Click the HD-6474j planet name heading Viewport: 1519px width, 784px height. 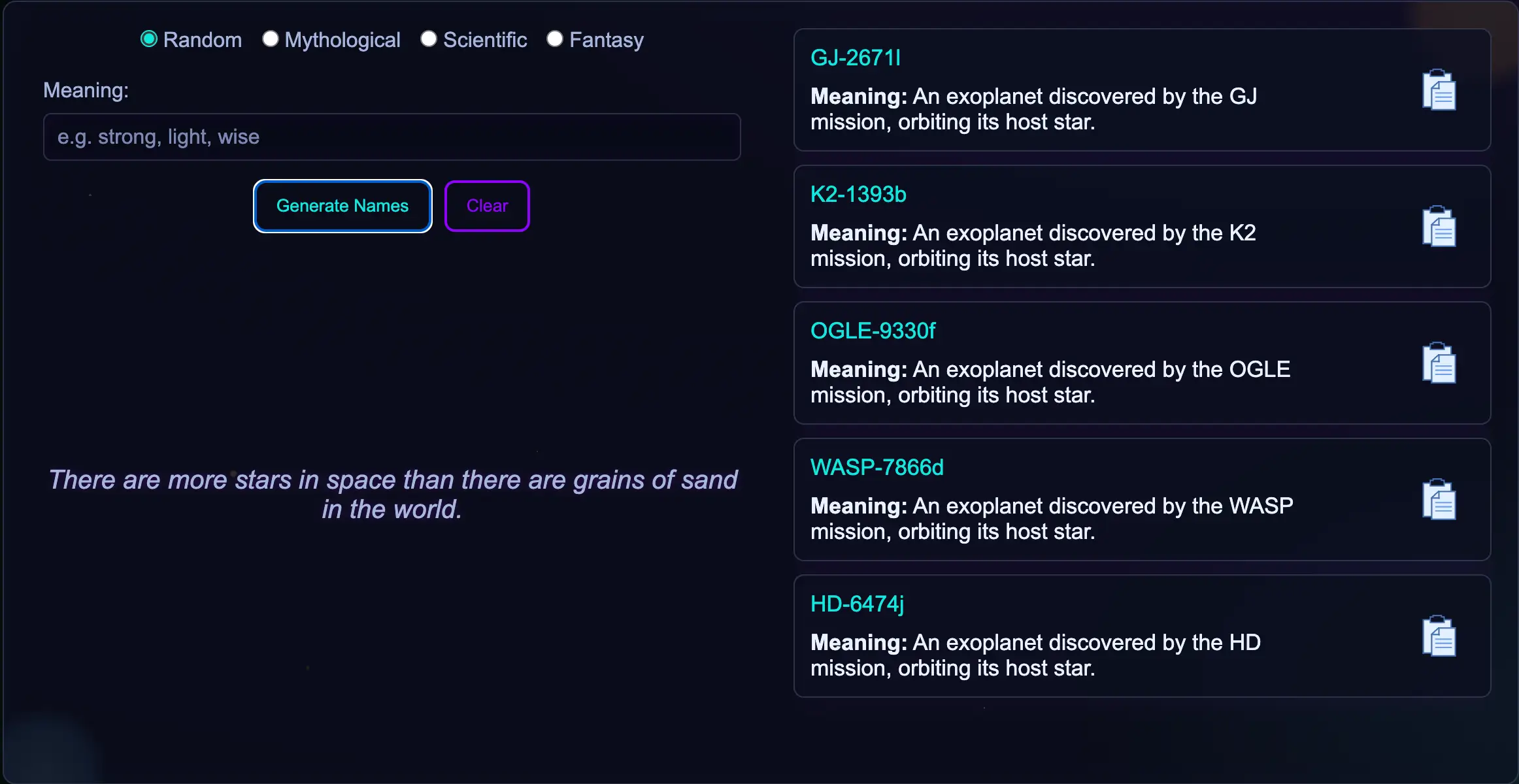856,604
